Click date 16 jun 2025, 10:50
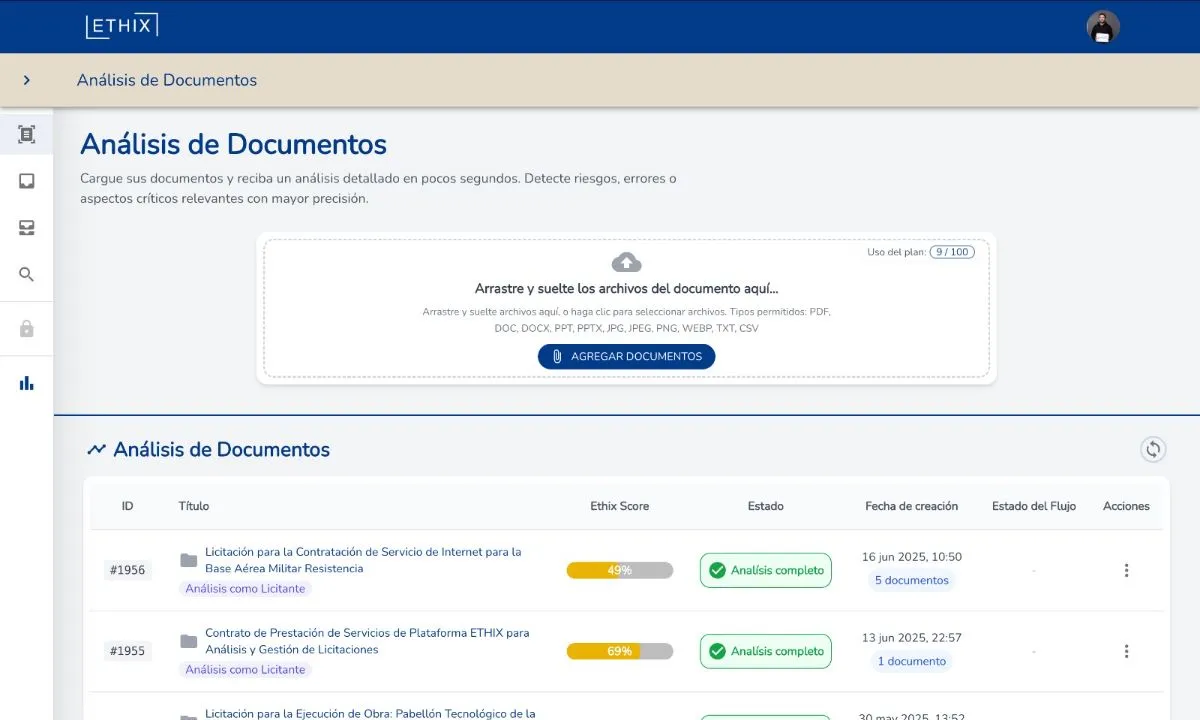Screen dimensions: 1200x720 (x=912, y=557)
